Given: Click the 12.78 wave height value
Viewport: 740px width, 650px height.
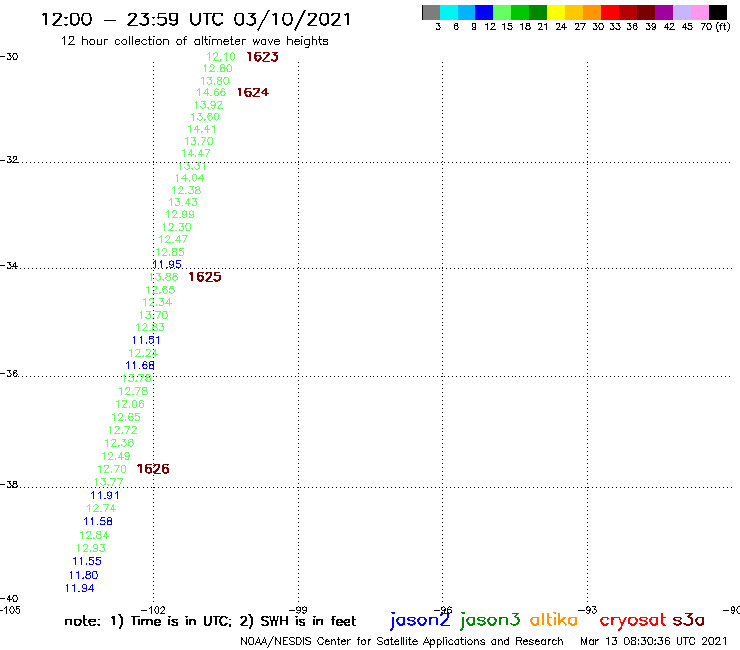Looking at the screenshot, I should coord(133,391).
